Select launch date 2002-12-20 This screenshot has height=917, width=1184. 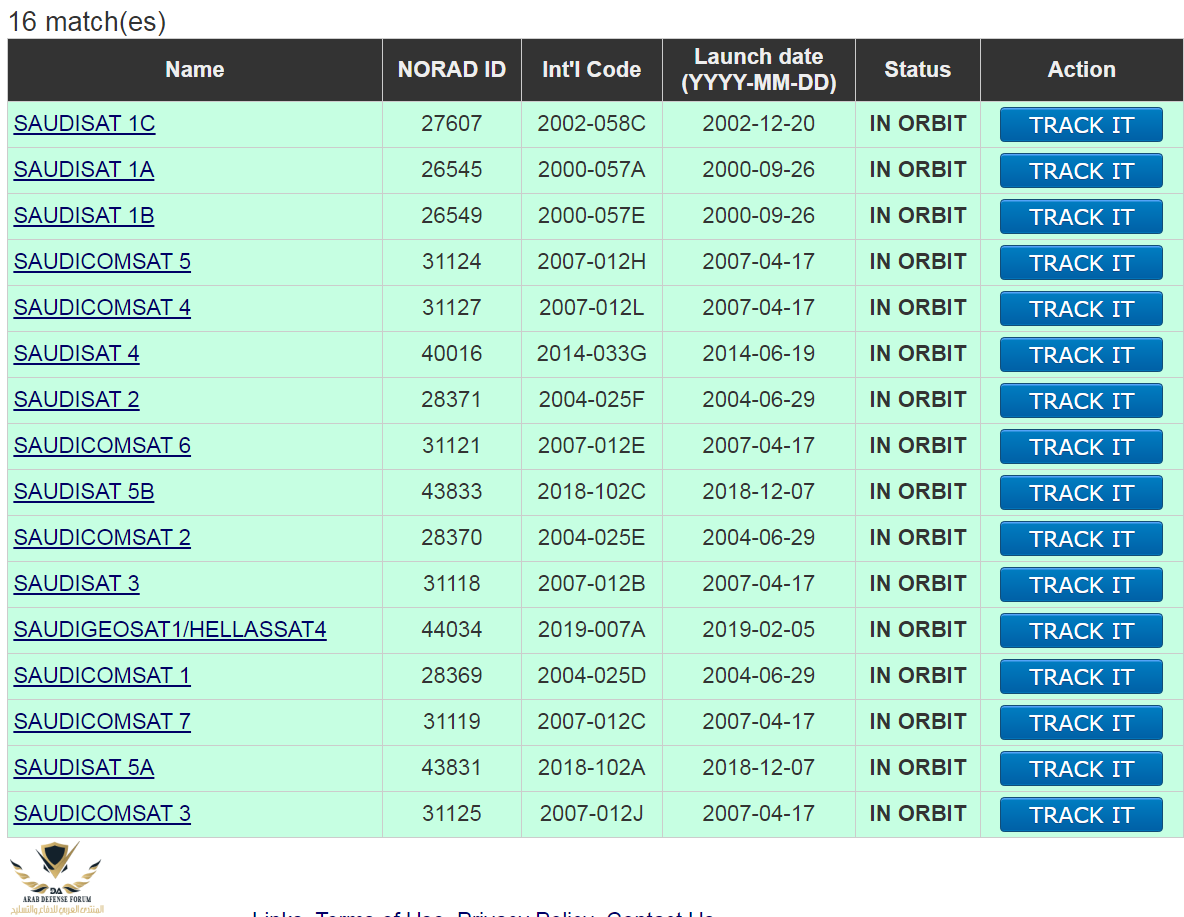pos(759,124)
